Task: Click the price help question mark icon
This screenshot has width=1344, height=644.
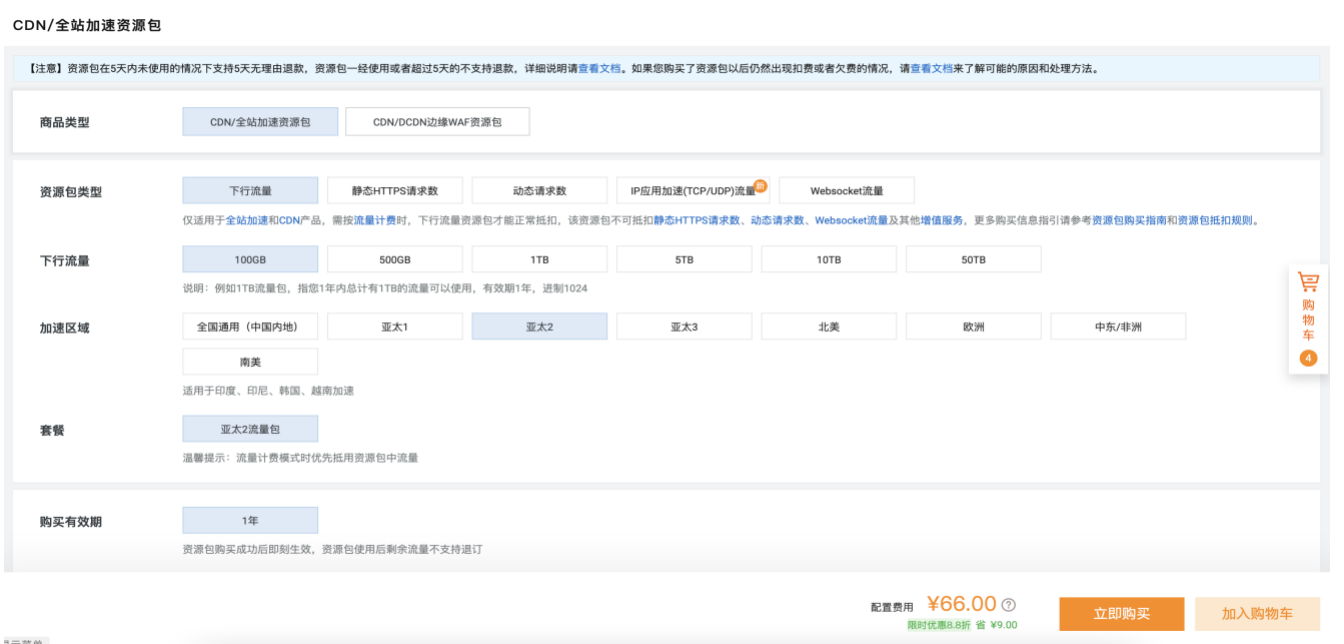Action: coord(1009,604)
